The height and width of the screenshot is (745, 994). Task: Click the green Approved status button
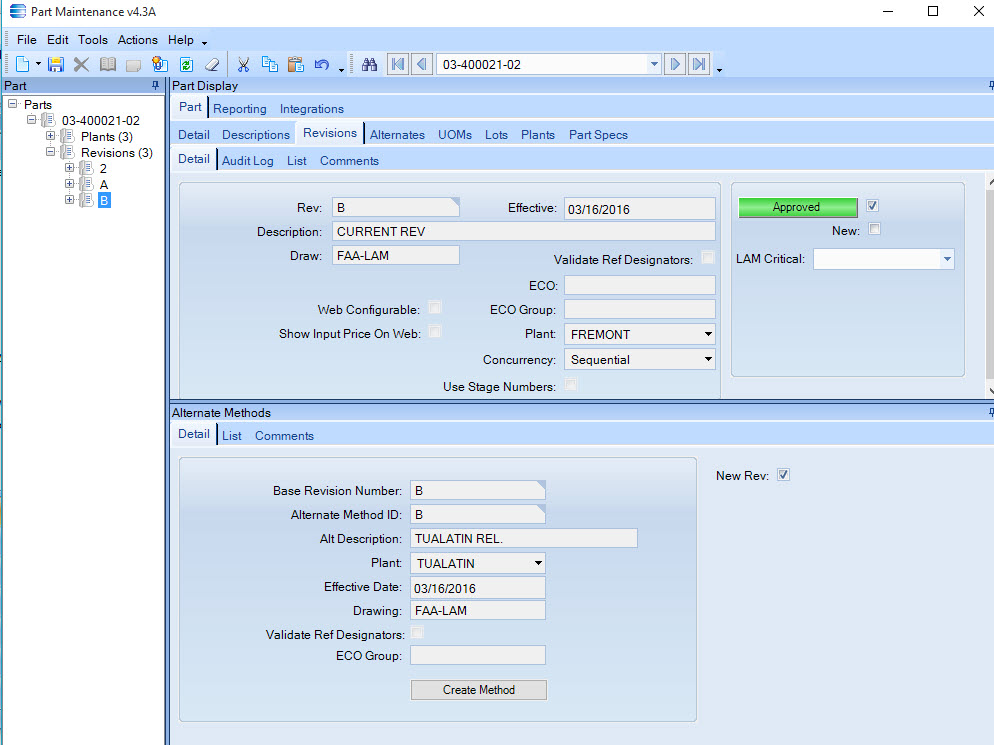point(797,207)
